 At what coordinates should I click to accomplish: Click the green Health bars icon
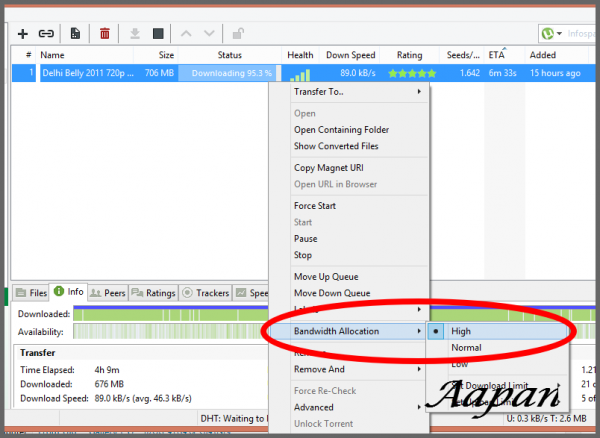pyautogui.click(x=300, y=75)
